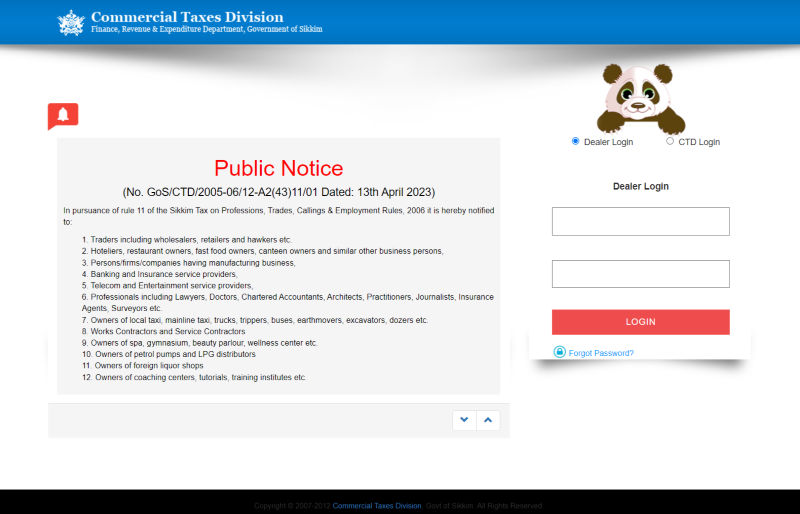
Task: Click the red LOGIN button
Action: tap(641, 322)
